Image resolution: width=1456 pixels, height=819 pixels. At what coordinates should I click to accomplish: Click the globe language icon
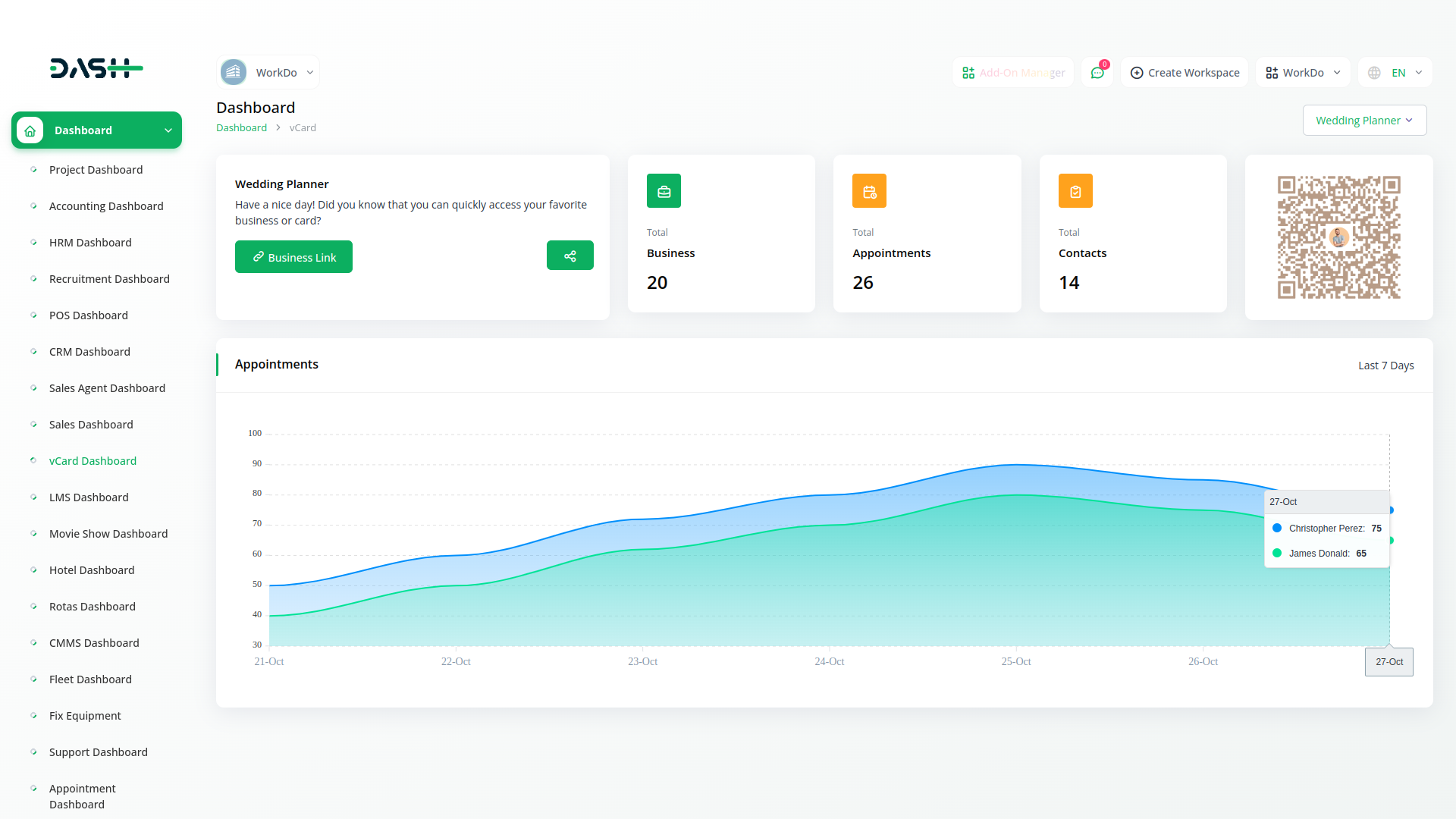coord(1374,73)
